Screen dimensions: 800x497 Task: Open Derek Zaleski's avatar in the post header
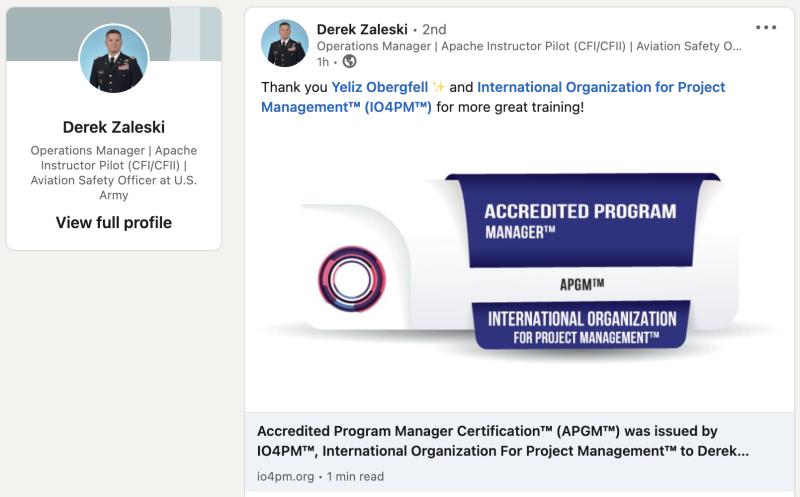(x=285, y=43)
